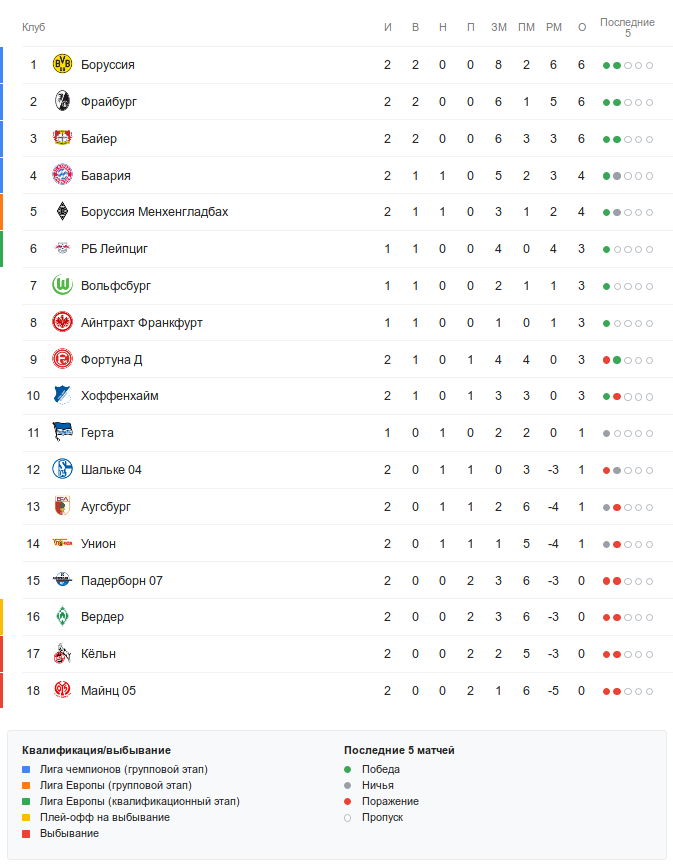Select the Eintracht Frankfurt crest
Viewport: 673px width, 867px height.
(62, 323)
